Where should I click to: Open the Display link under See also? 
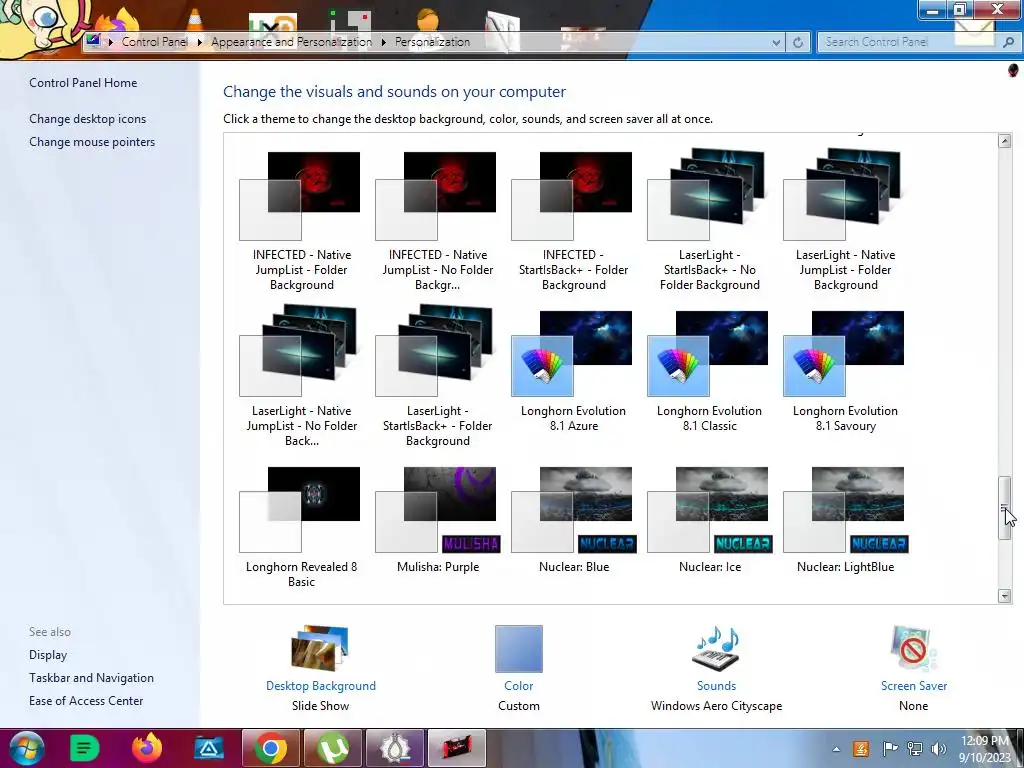pos(48,655)
